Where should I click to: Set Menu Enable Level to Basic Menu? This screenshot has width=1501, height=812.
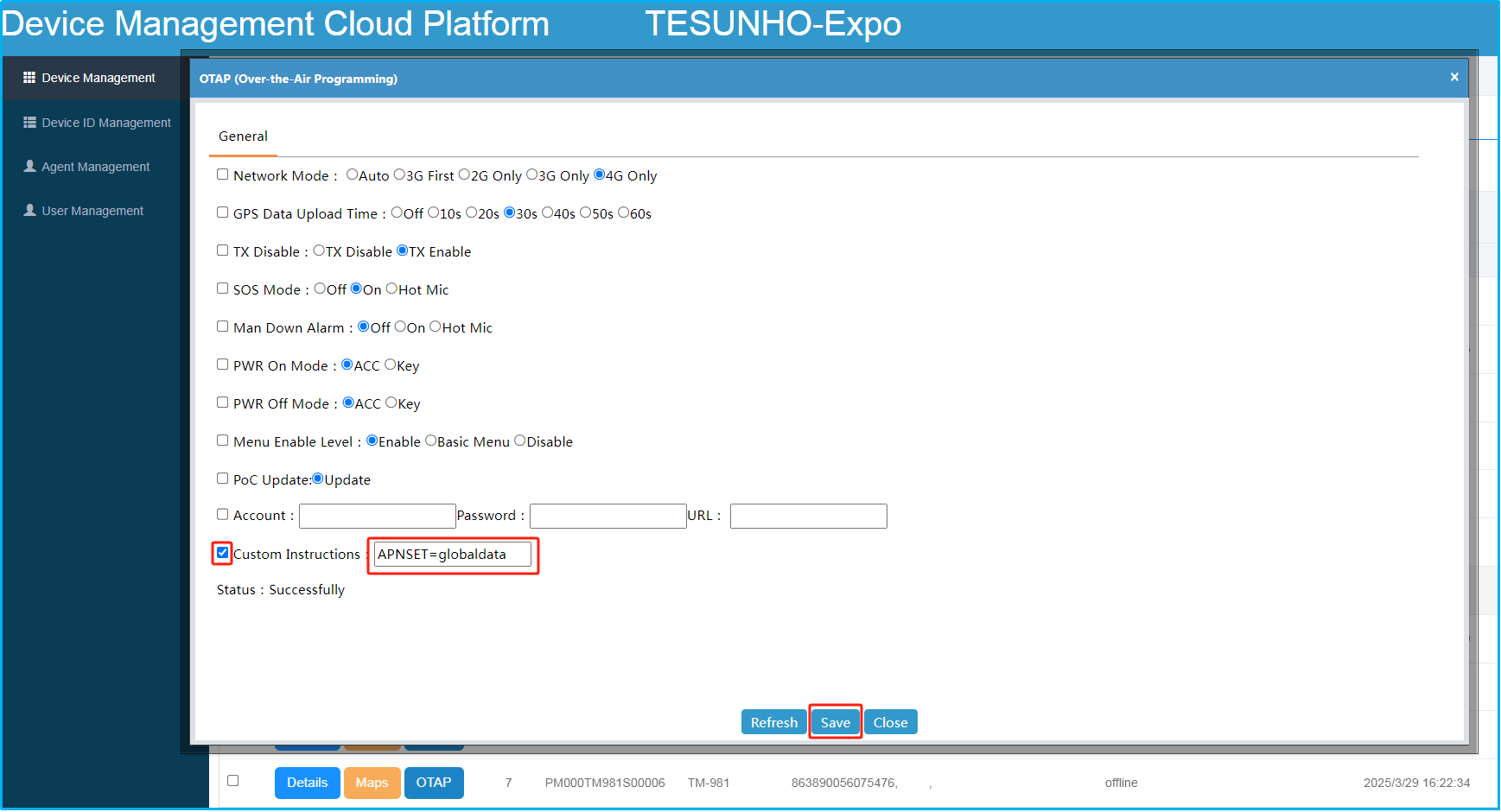pyautogui.click(x=430, y=441)
